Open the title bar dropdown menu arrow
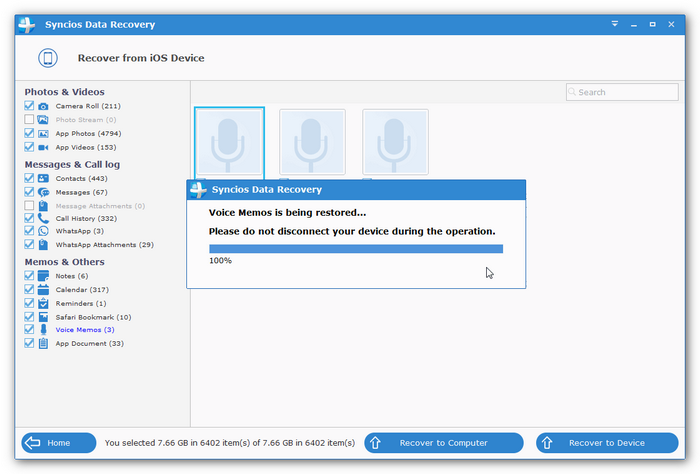 tap(615, 24)
